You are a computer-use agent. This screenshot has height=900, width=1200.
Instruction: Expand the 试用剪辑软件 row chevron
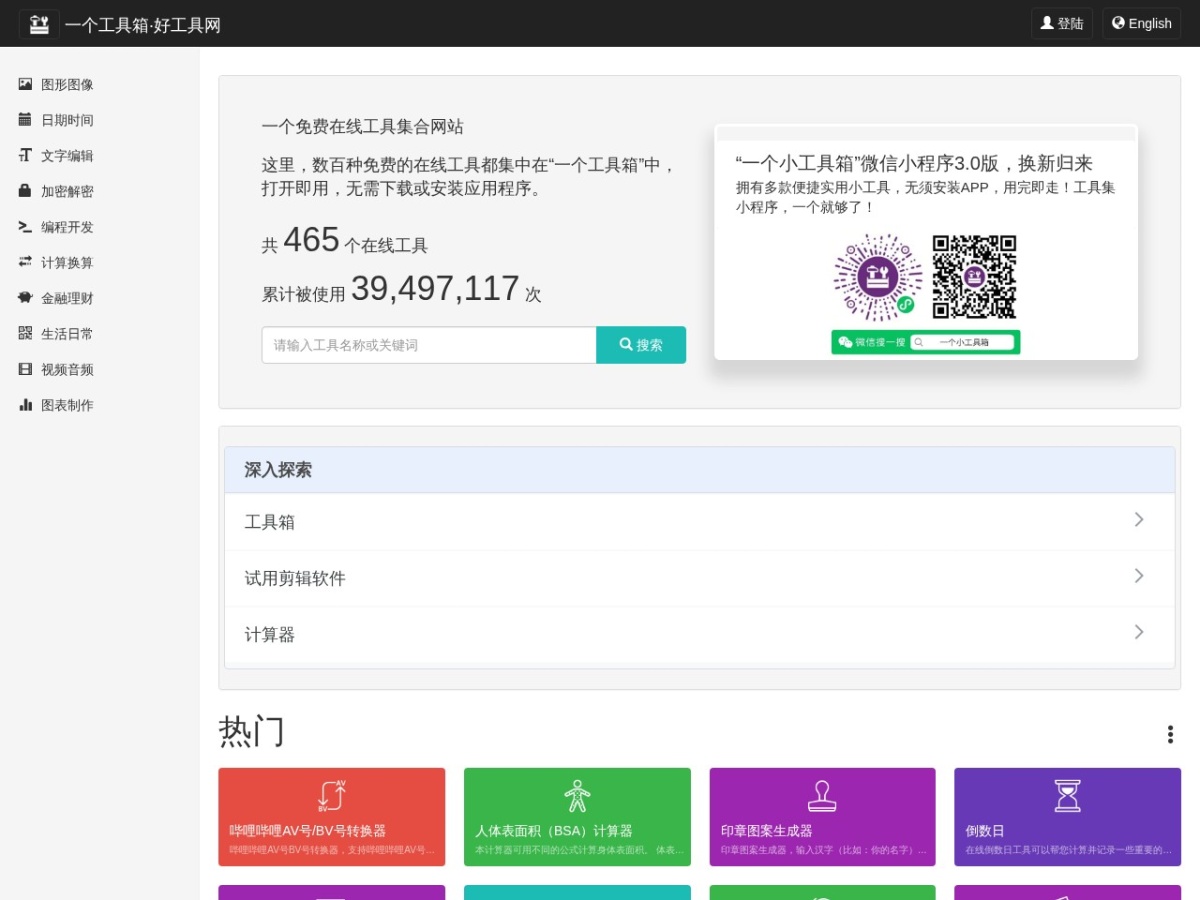[1138, 576]
